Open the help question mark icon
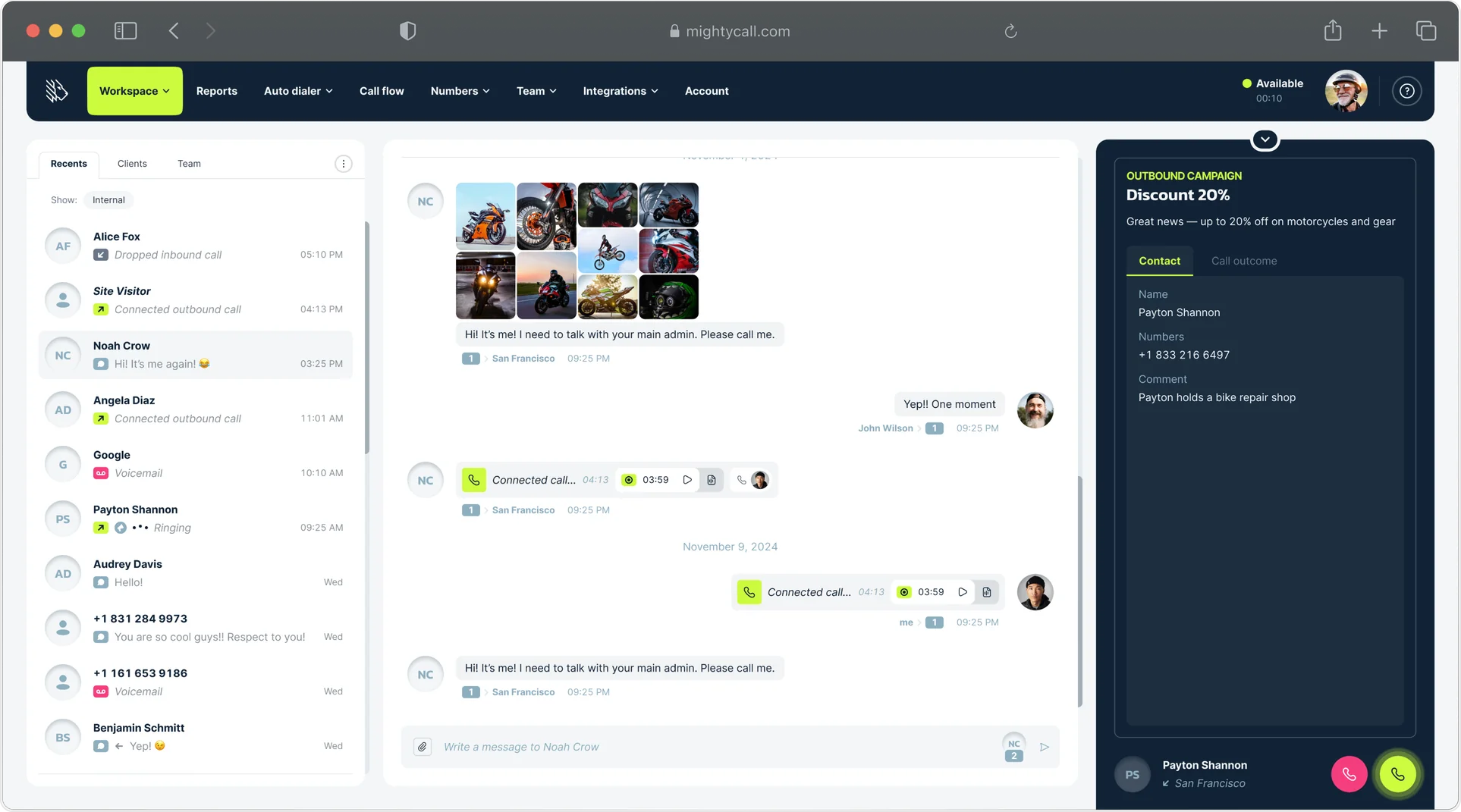The width and height of the screenshot is (1461, 812). 1406,91
